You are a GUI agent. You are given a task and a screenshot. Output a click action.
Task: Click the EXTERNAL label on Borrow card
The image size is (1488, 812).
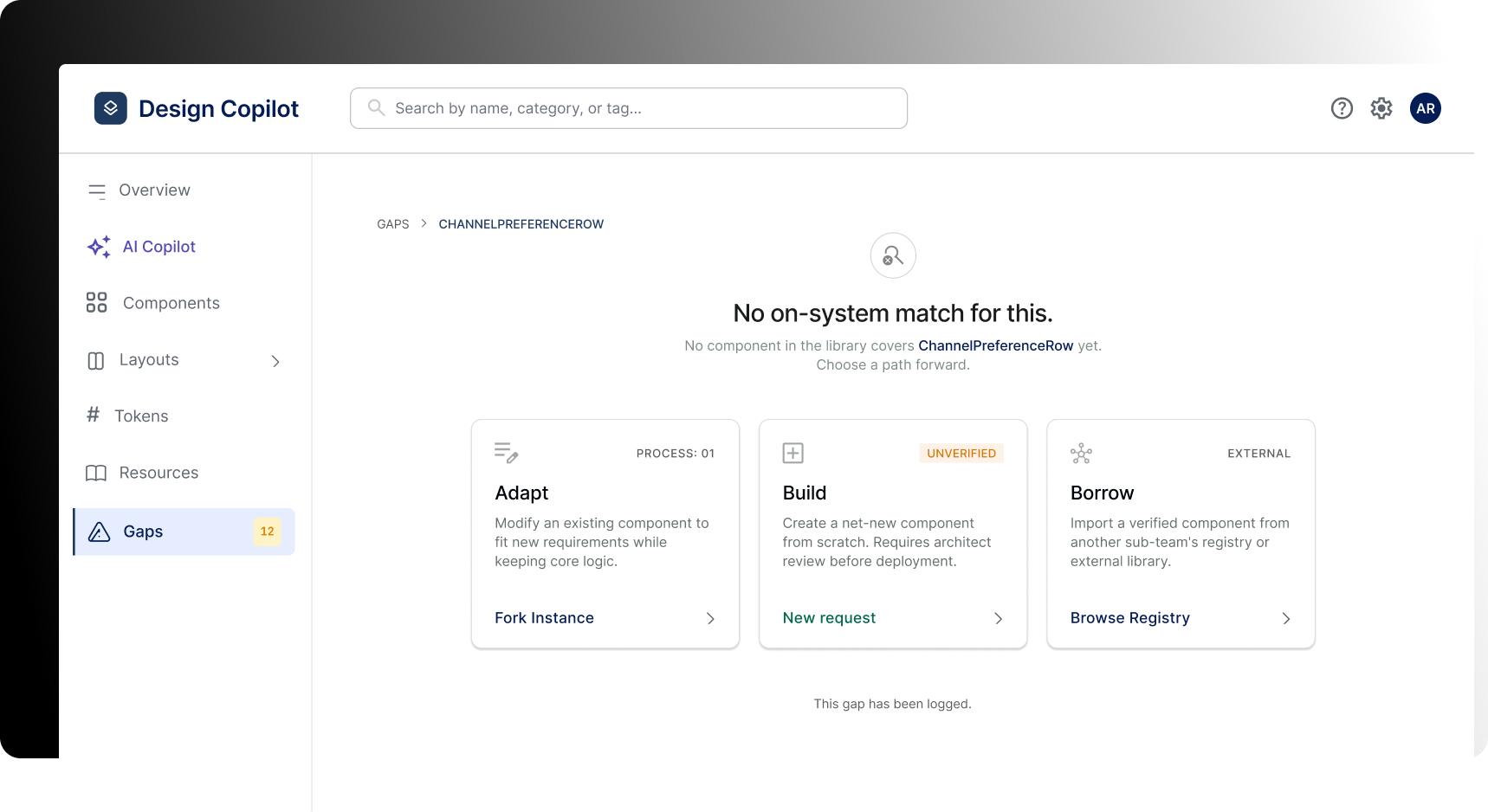1258,454
